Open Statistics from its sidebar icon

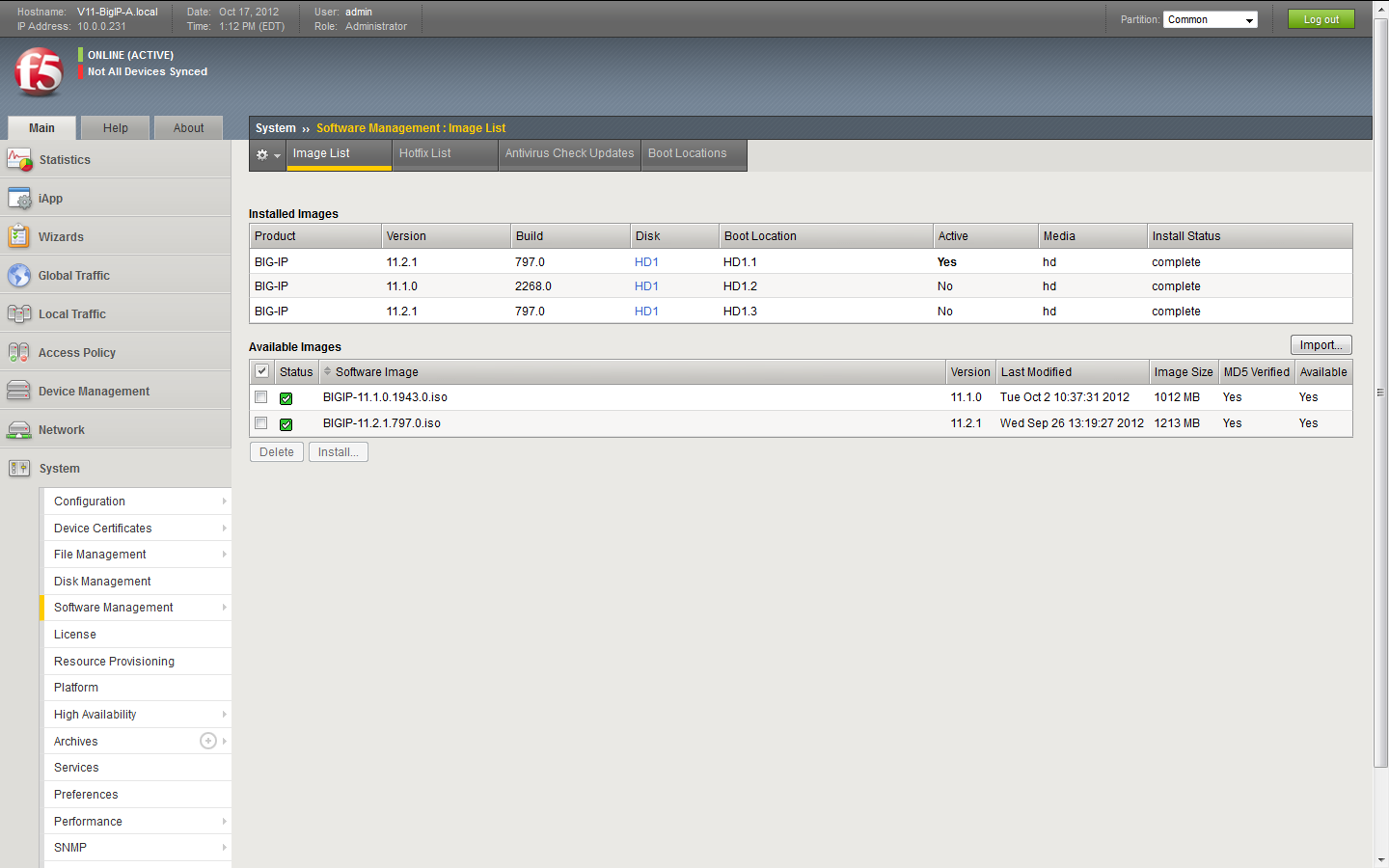[19, 159]
